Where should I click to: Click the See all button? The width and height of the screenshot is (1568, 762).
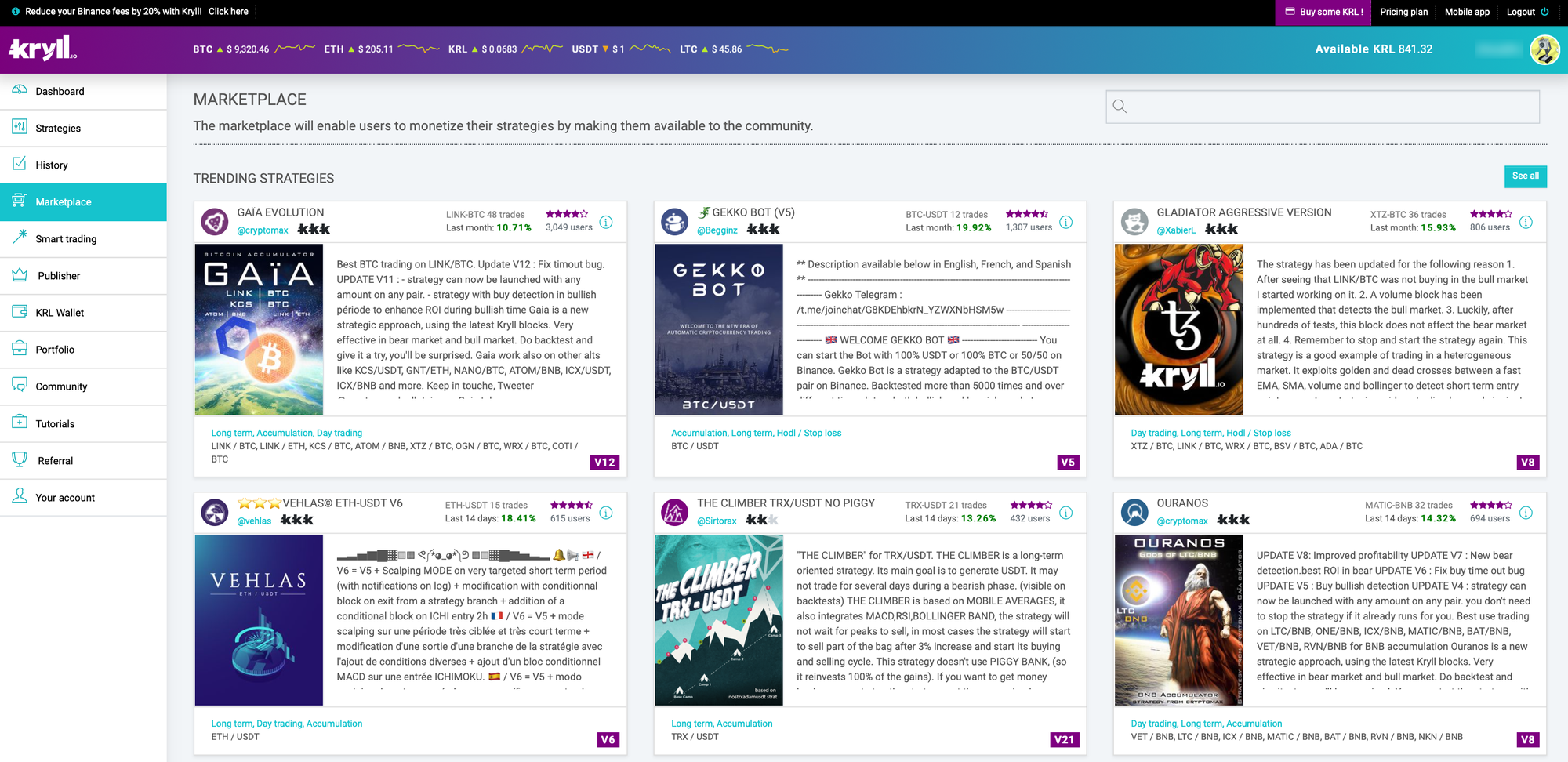tap(1525, 176)
